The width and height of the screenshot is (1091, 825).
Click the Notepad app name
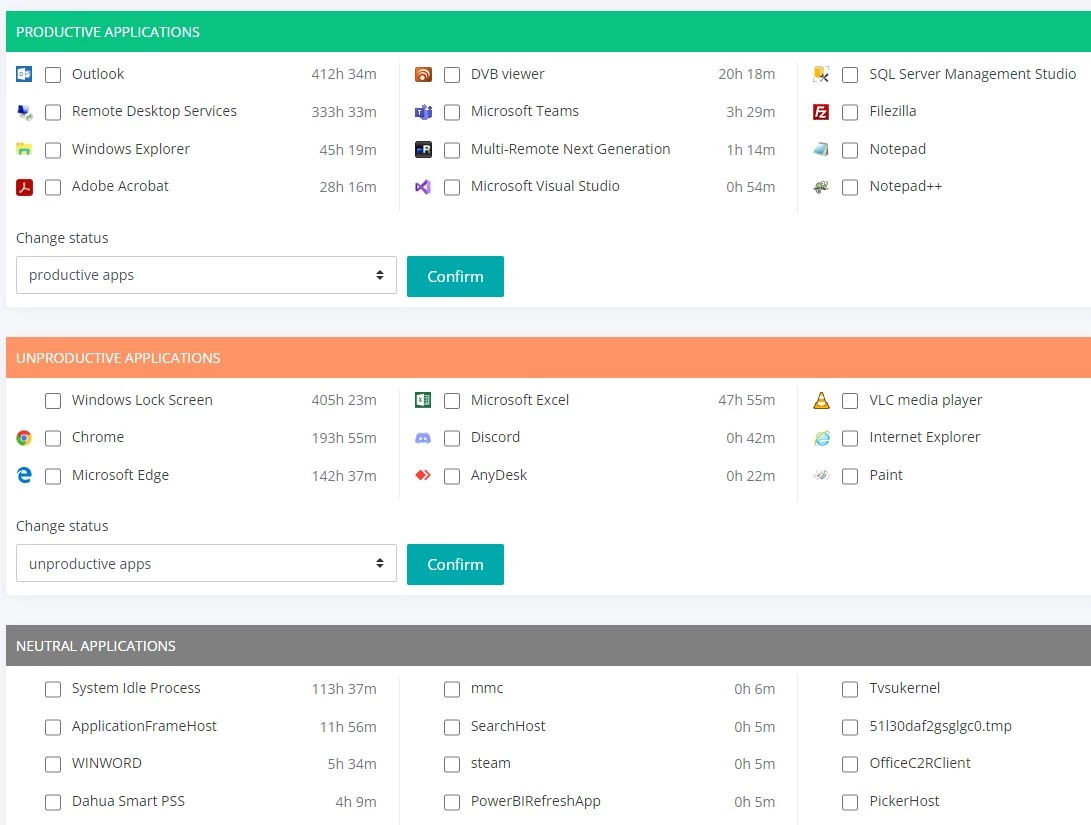coord(898,149)
